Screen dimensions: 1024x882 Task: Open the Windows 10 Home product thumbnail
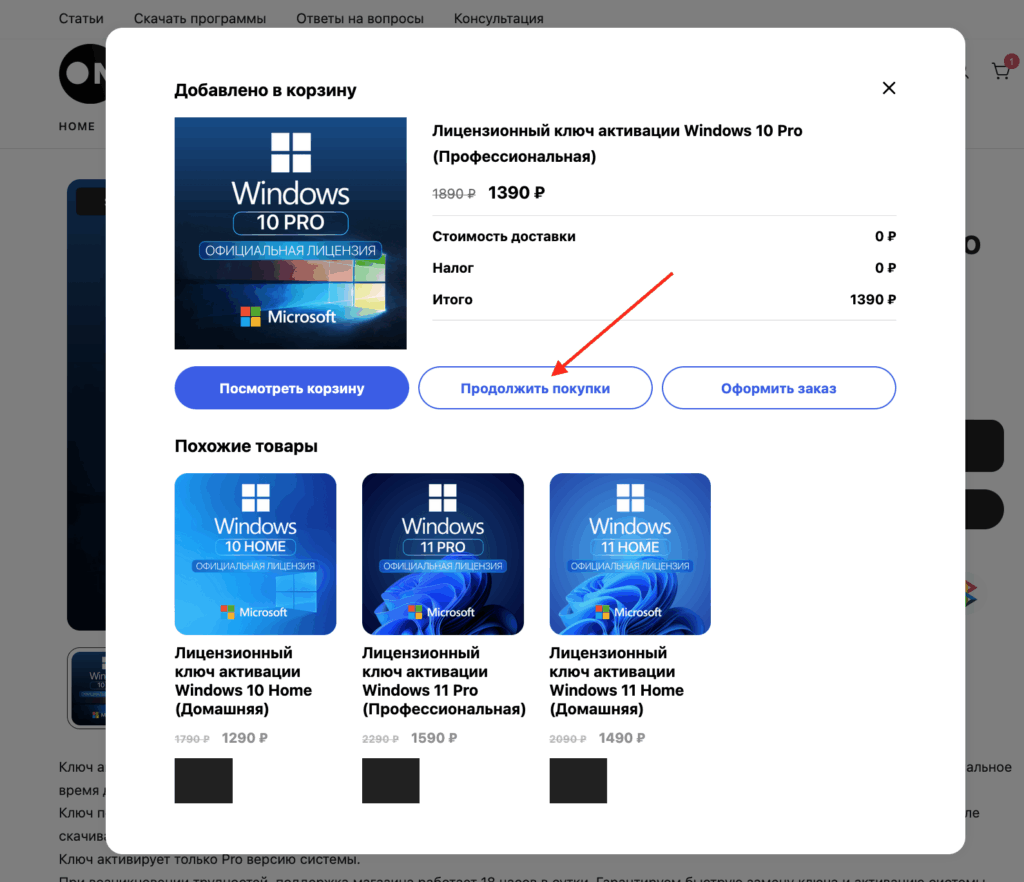tap(255, 554)
